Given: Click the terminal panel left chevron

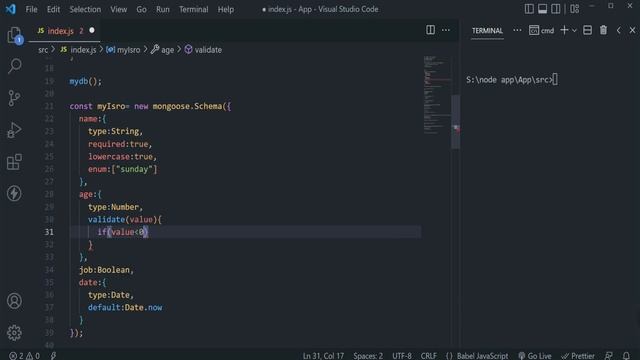Looking at the screenshot, I should [x=619, y=30].
